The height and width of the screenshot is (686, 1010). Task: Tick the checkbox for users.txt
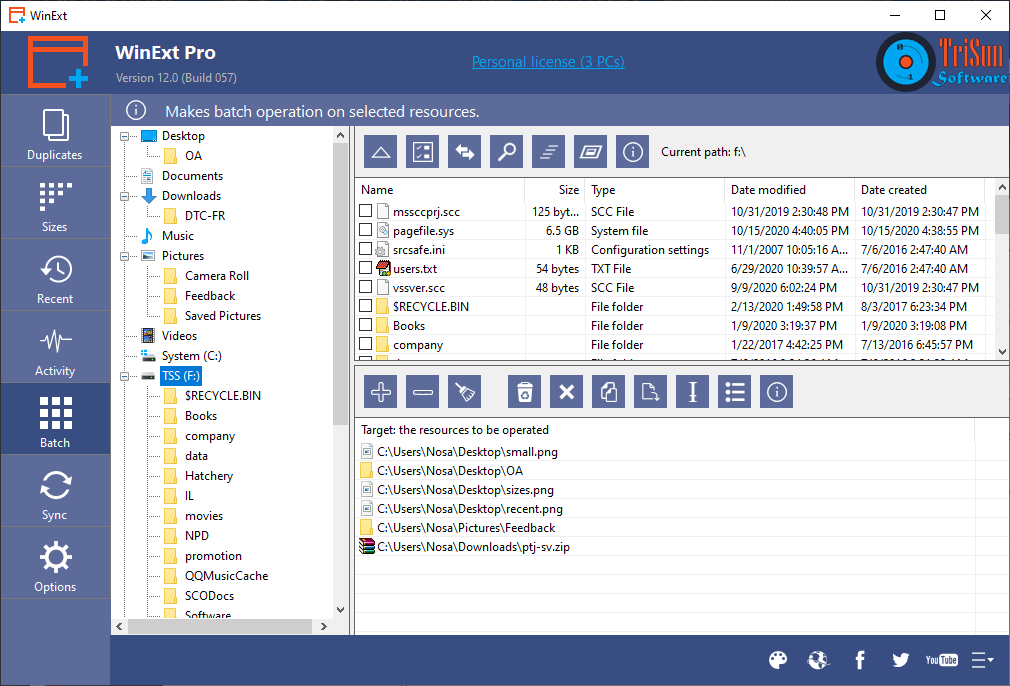[x=366, y=268]
